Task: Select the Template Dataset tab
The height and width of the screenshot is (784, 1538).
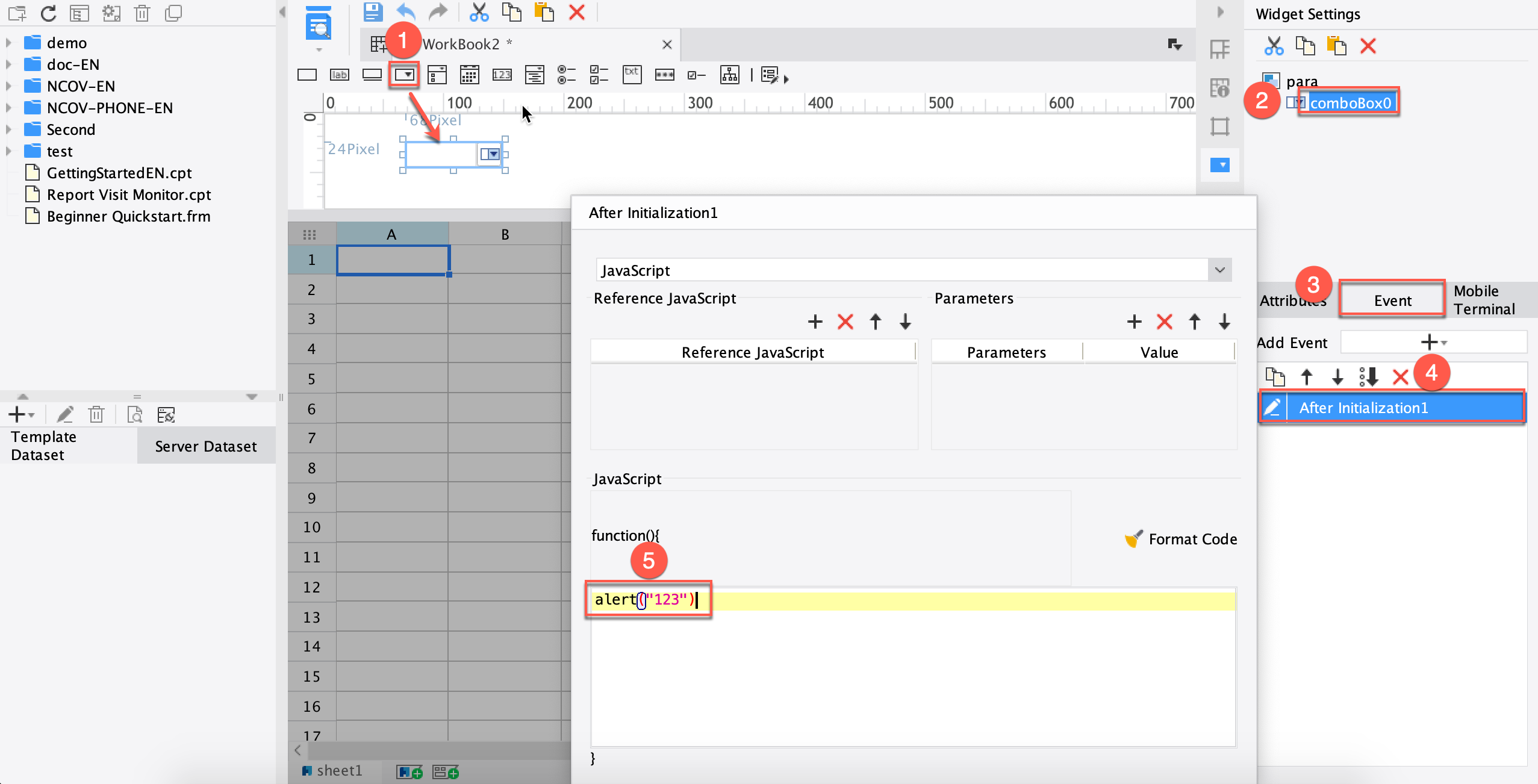Action: [x=69, y=446]
